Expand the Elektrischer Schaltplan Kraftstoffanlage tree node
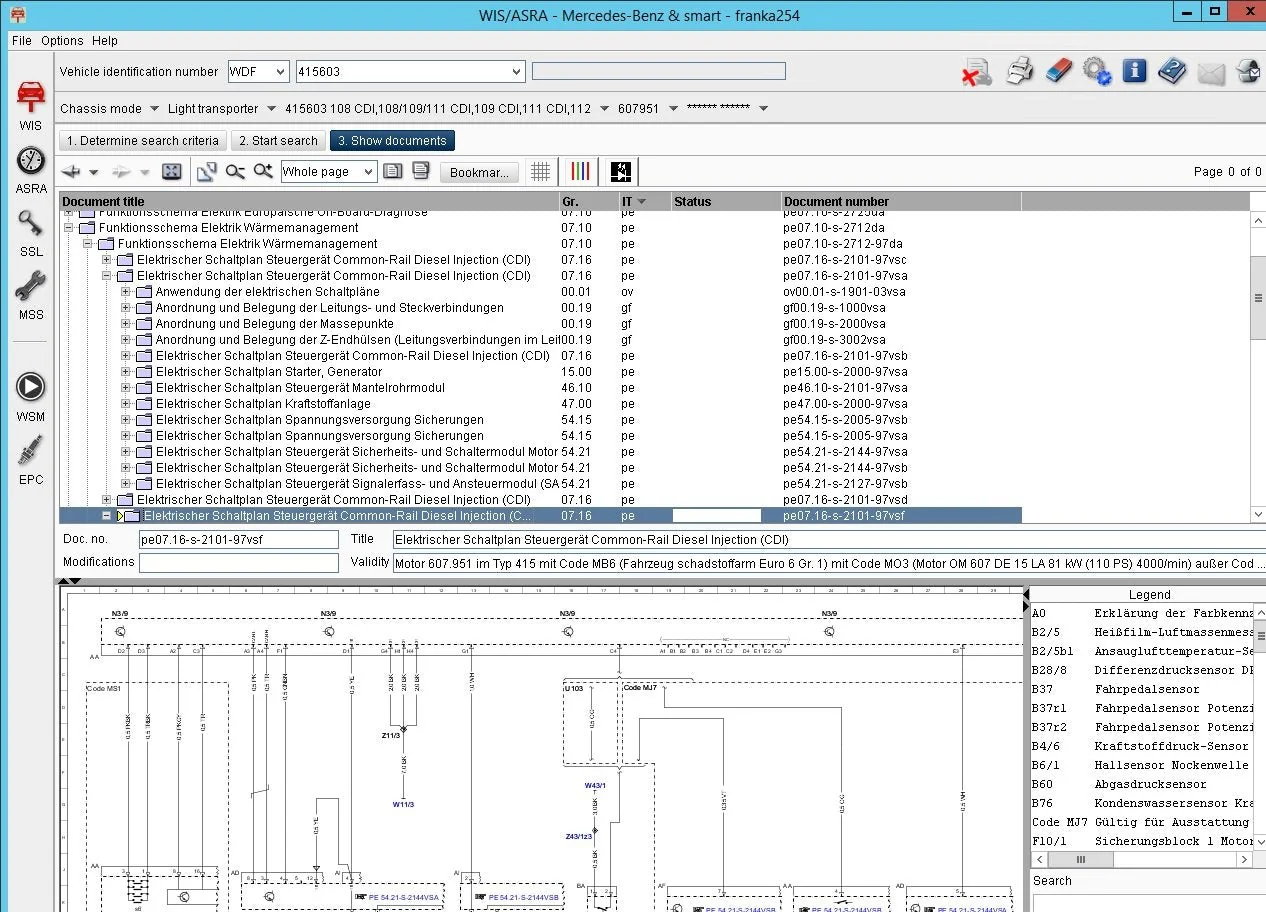The height and width of the screenshot is (912, 1266). (126, 404)
